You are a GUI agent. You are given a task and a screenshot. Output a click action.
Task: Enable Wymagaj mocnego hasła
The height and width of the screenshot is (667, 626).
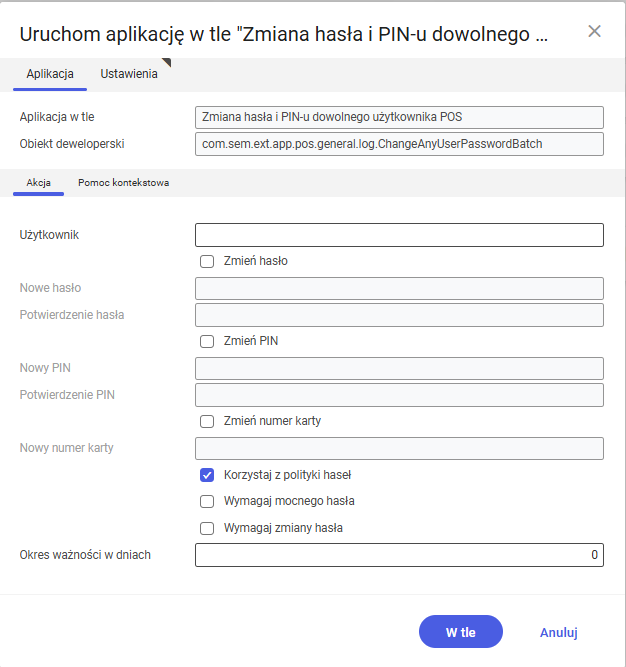tap(207, 501)
